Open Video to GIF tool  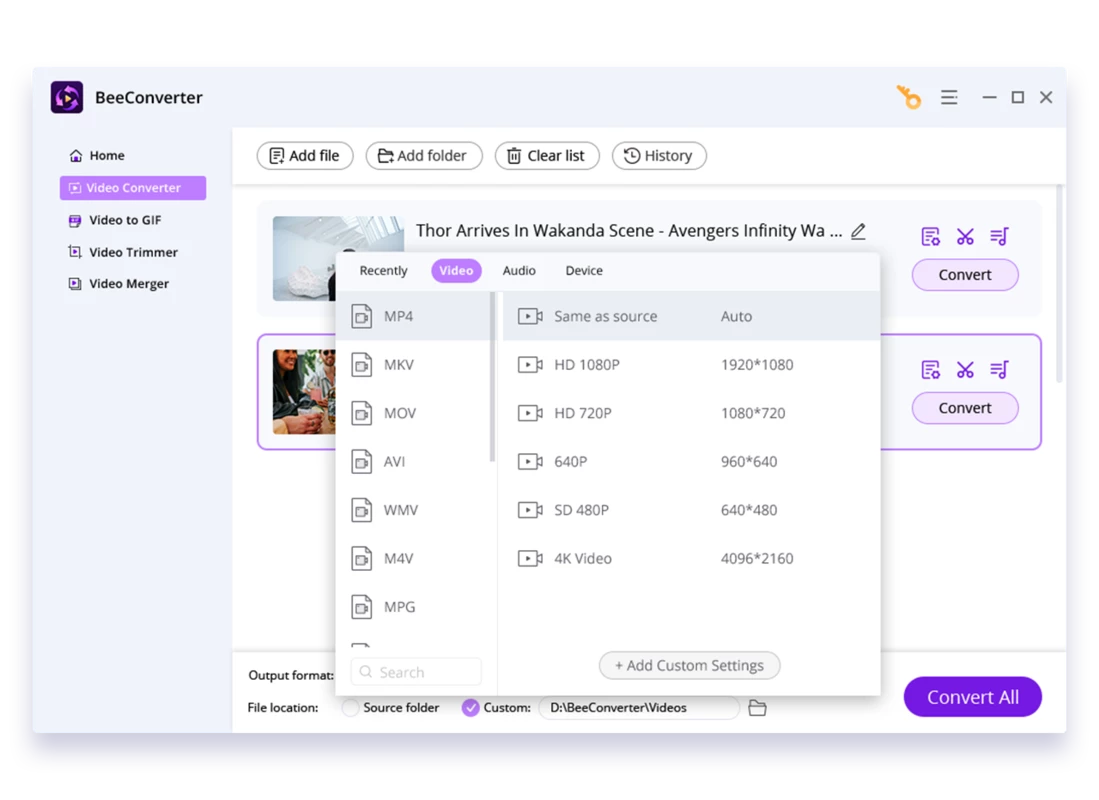115,220
